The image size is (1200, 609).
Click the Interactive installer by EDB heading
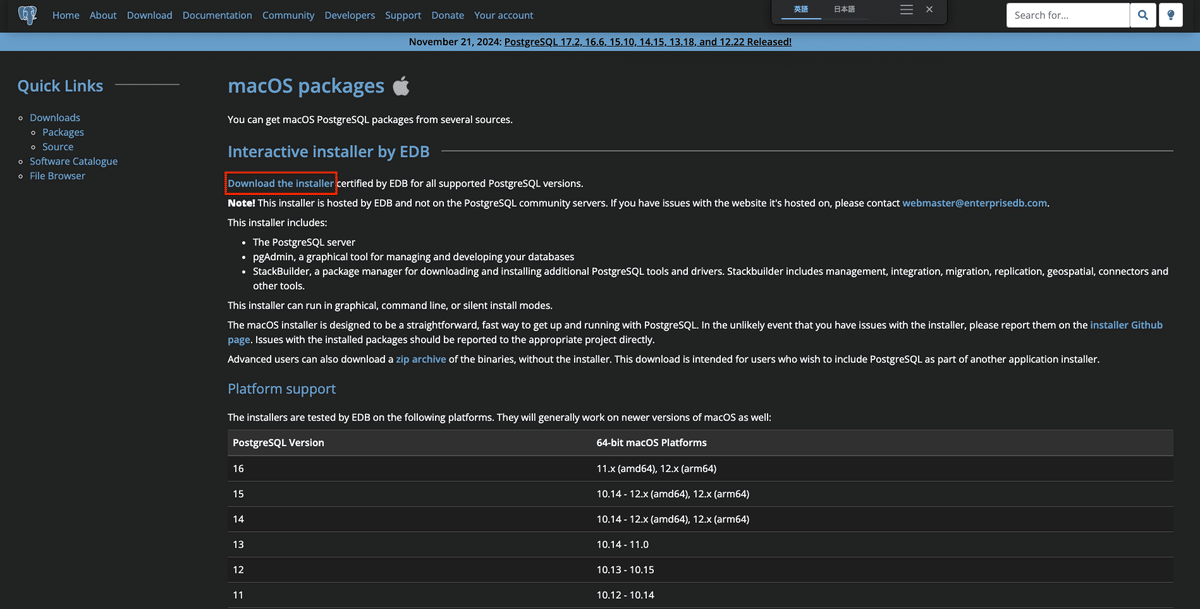point(329,152)
